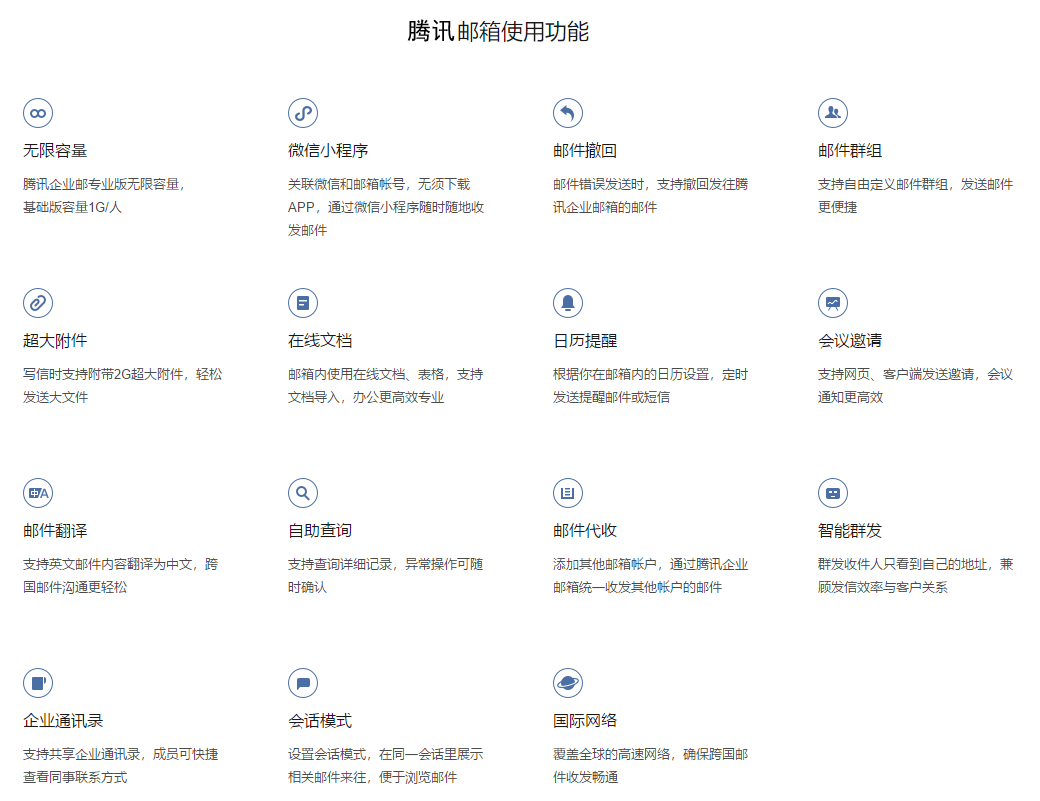点击自助查询放大镜图标
Screen dimensions: 1040x801
(302, 493)
